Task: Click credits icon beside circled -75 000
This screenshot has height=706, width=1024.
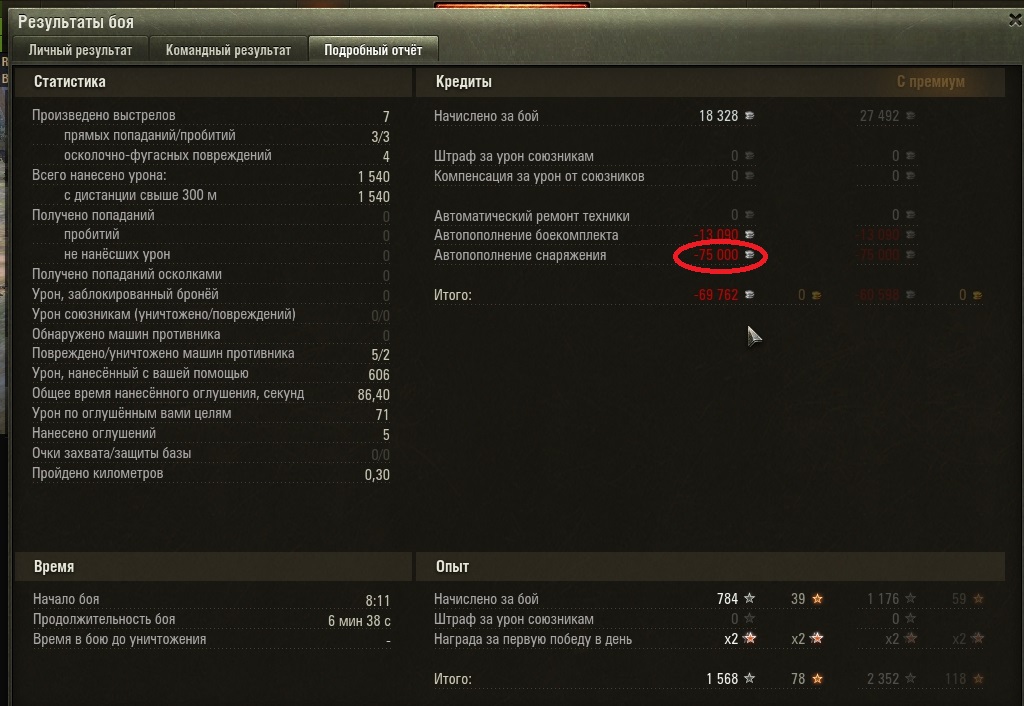Action: pos(750,255)
